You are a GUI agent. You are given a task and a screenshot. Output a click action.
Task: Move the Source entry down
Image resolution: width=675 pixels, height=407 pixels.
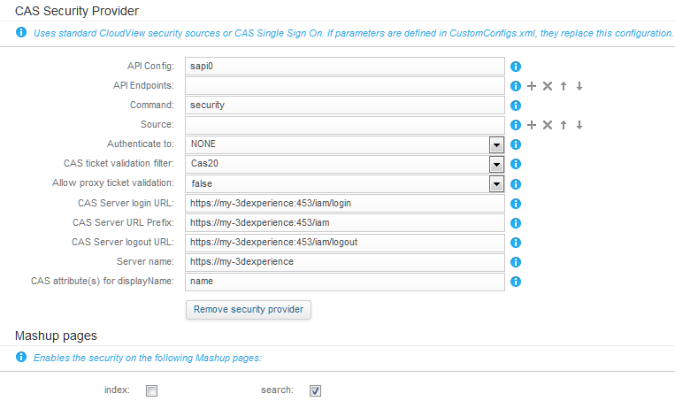click(x=579, y=125)
